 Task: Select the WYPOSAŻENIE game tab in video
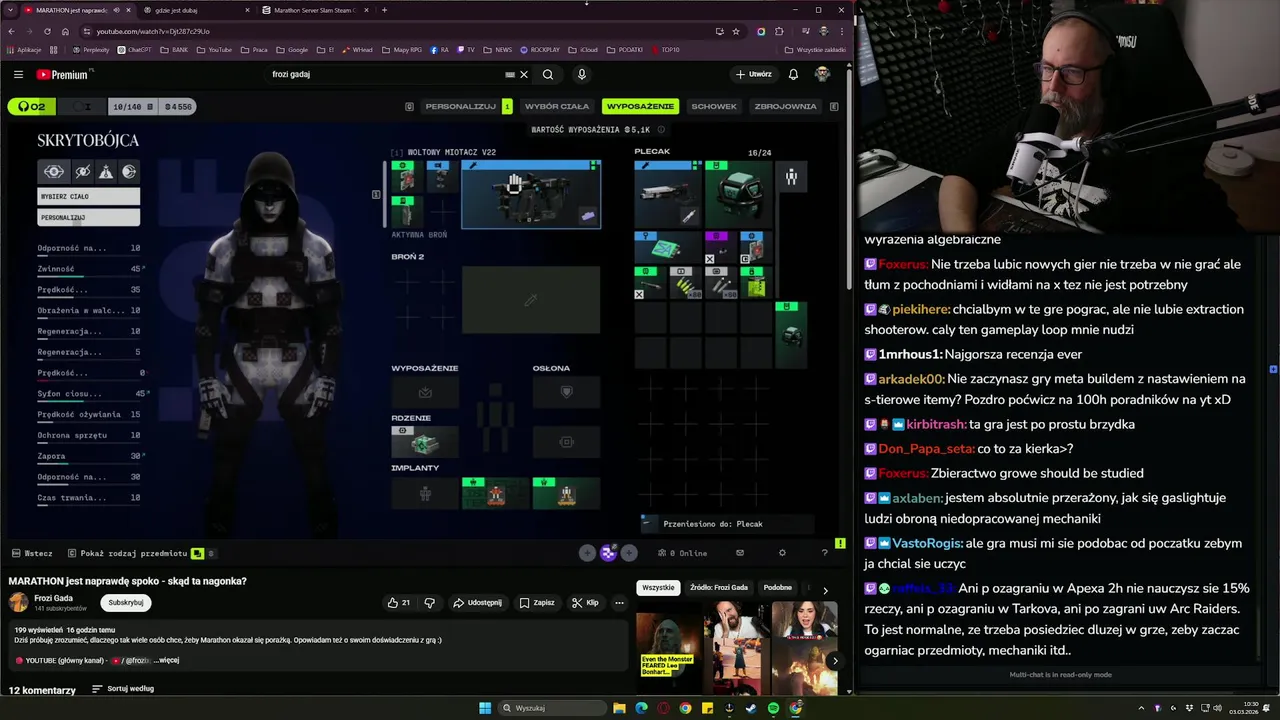click(640, 106)
